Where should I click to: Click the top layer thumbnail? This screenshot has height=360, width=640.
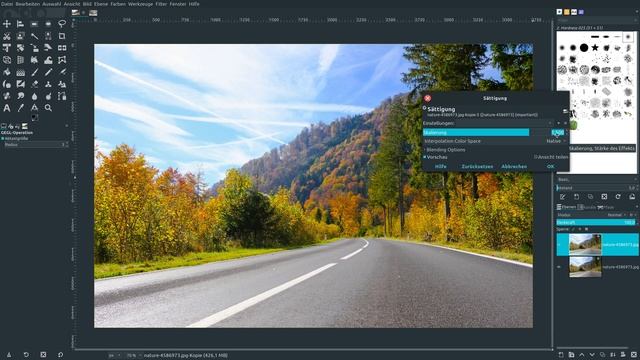click(585, 244)
